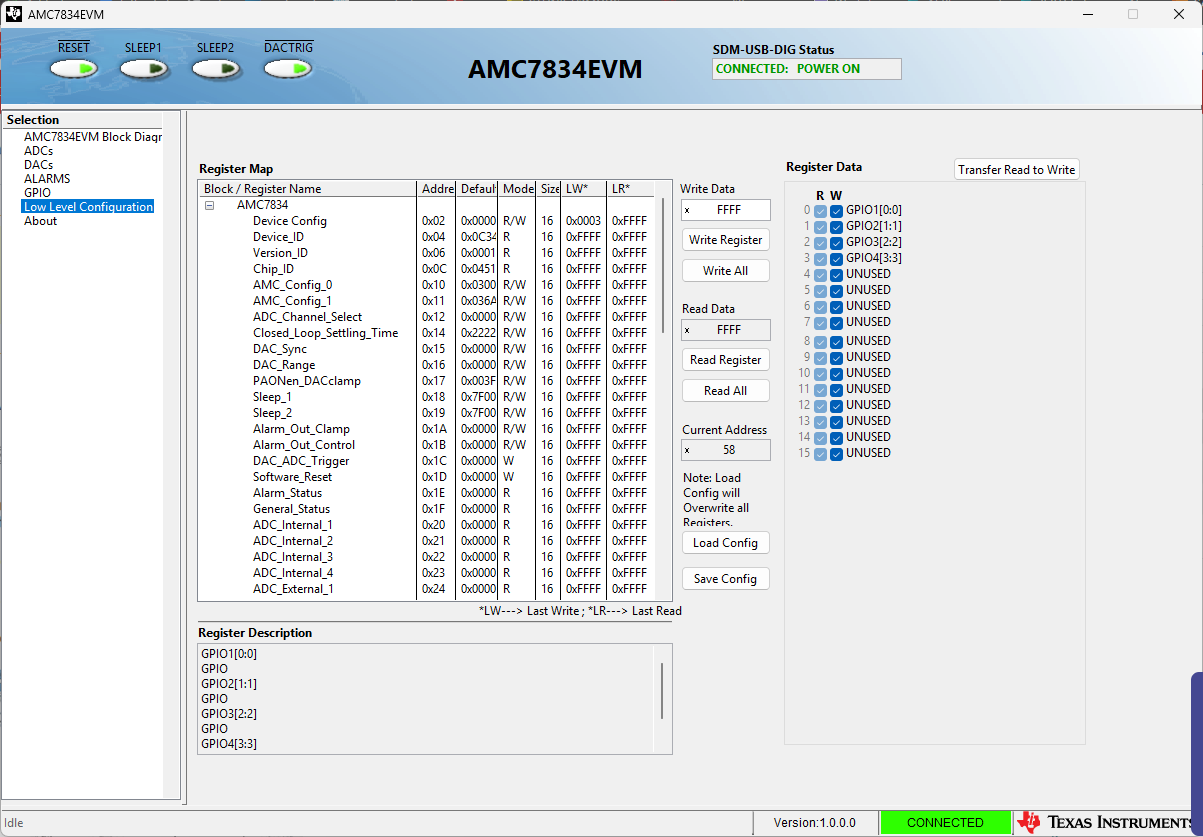Click the Save Config button

726,579
